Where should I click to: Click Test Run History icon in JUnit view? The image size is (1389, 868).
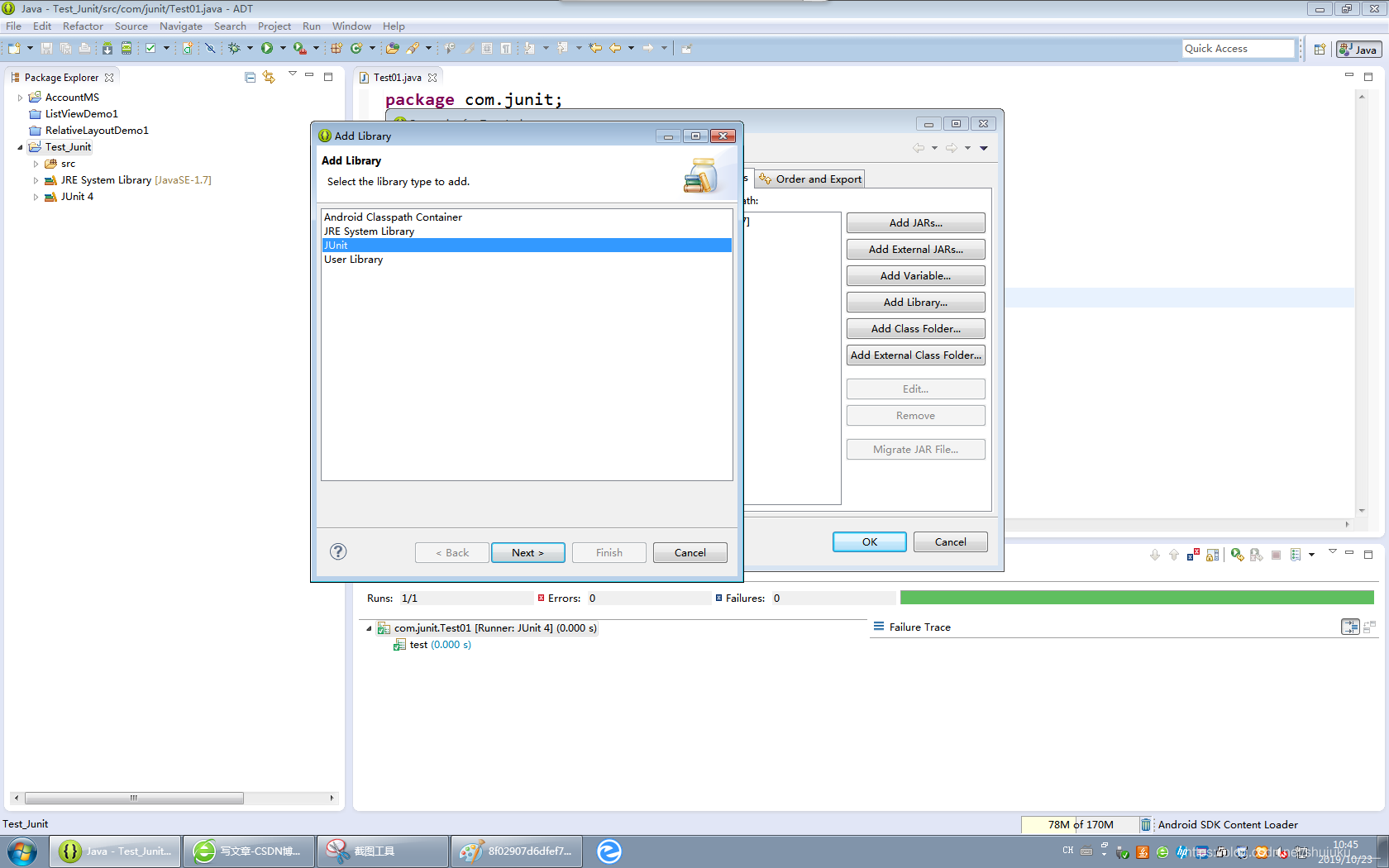pyautogui.click(x=1296, y=555)
